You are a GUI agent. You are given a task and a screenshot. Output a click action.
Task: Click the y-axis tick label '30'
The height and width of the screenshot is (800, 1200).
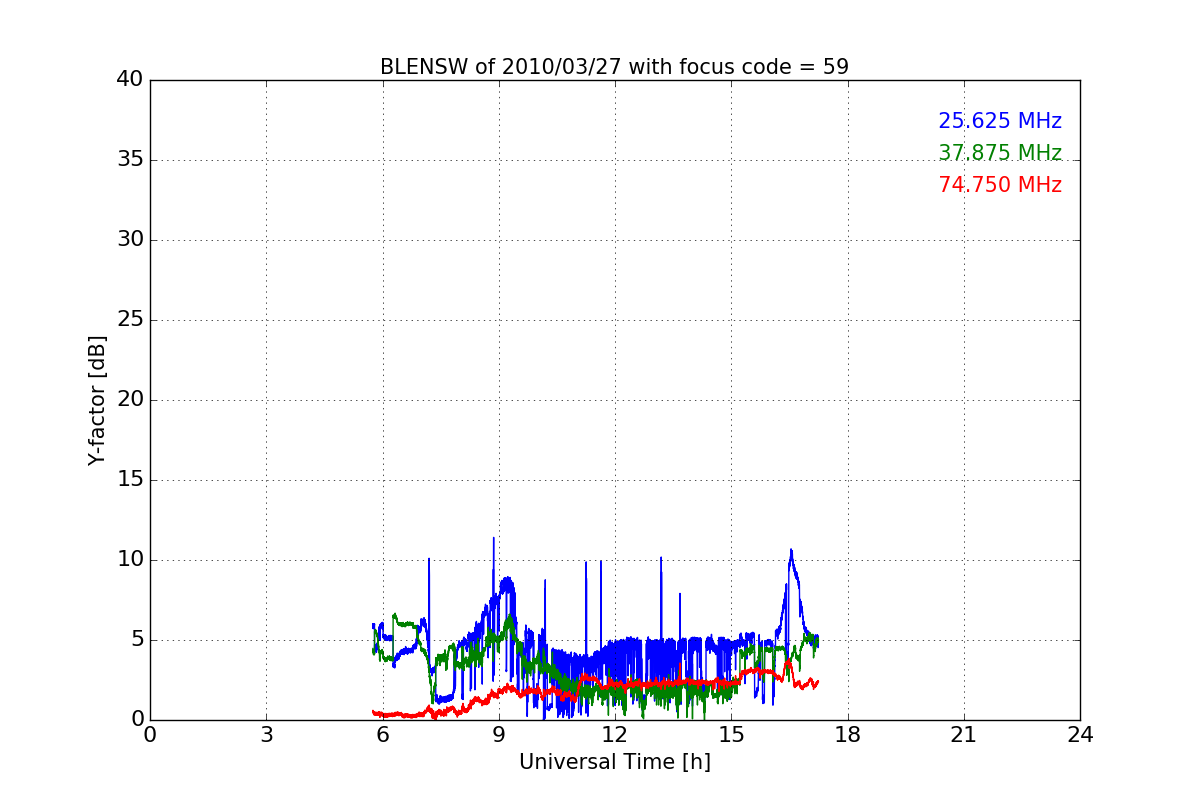[130, 240]
